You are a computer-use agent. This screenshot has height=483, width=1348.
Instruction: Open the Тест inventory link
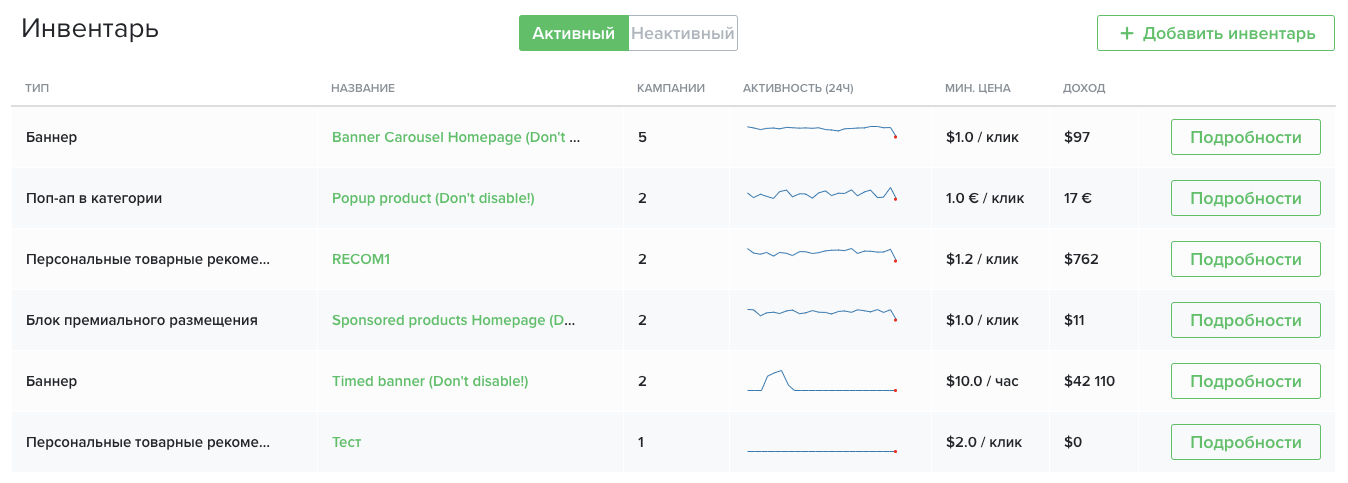point(346,442)
